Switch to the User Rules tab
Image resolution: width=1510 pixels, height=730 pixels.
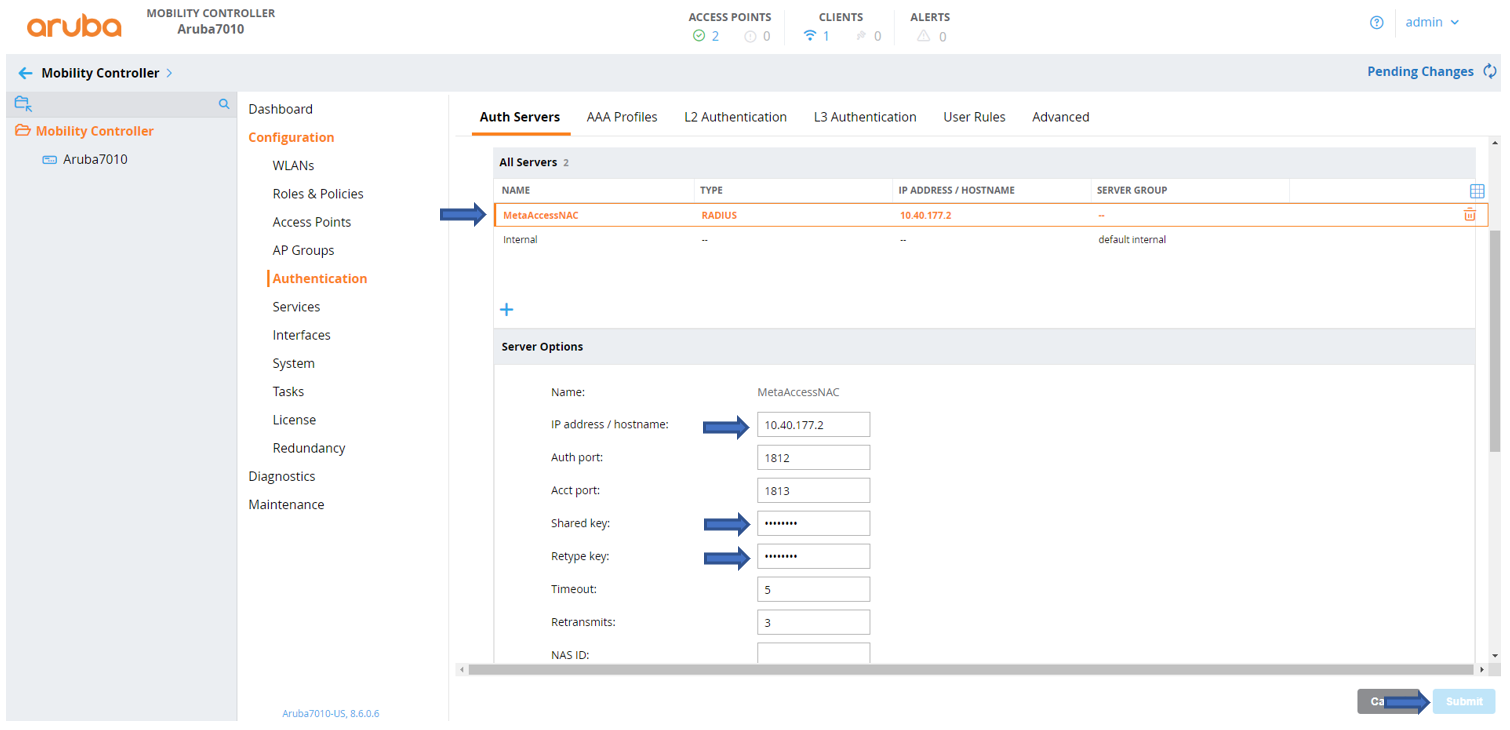click(x=974, y=117)
